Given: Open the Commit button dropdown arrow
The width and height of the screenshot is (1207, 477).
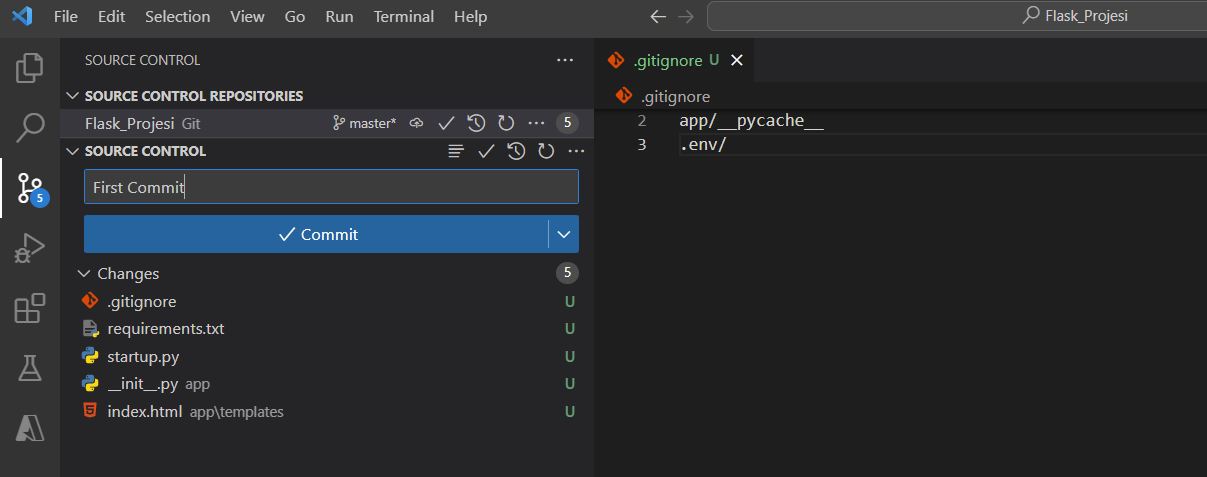Looking at the screenshot, I should click(564, 234).
